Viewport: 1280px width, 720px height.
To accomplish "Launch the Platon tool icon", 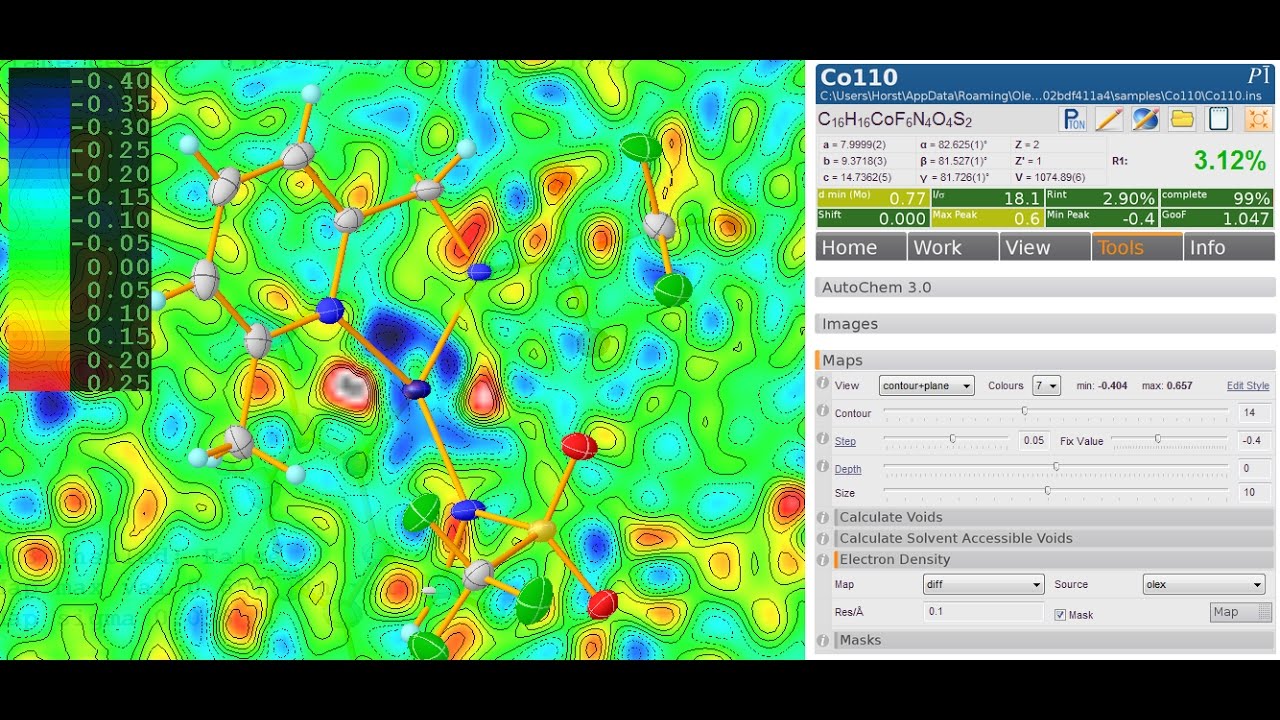I will click(1074, 120).
